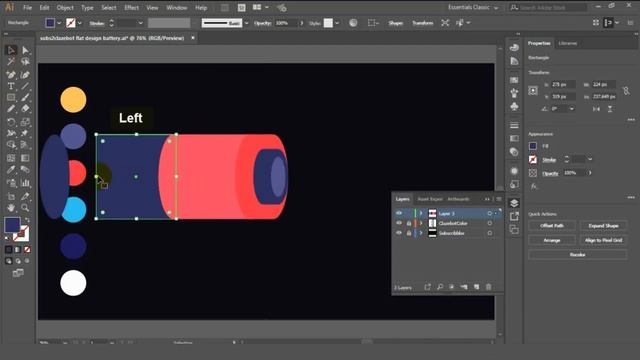Open the Asset Export panel dock icon
This screenshot has height=360, width=640.
[x=514, y=216]
